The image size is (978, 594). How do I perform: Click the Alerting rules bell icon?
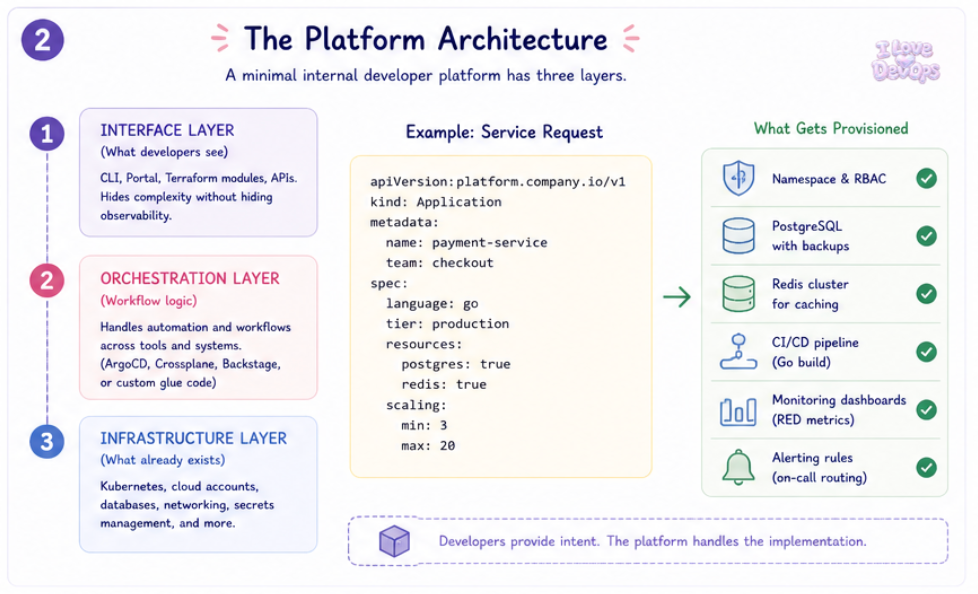point(738,467)
